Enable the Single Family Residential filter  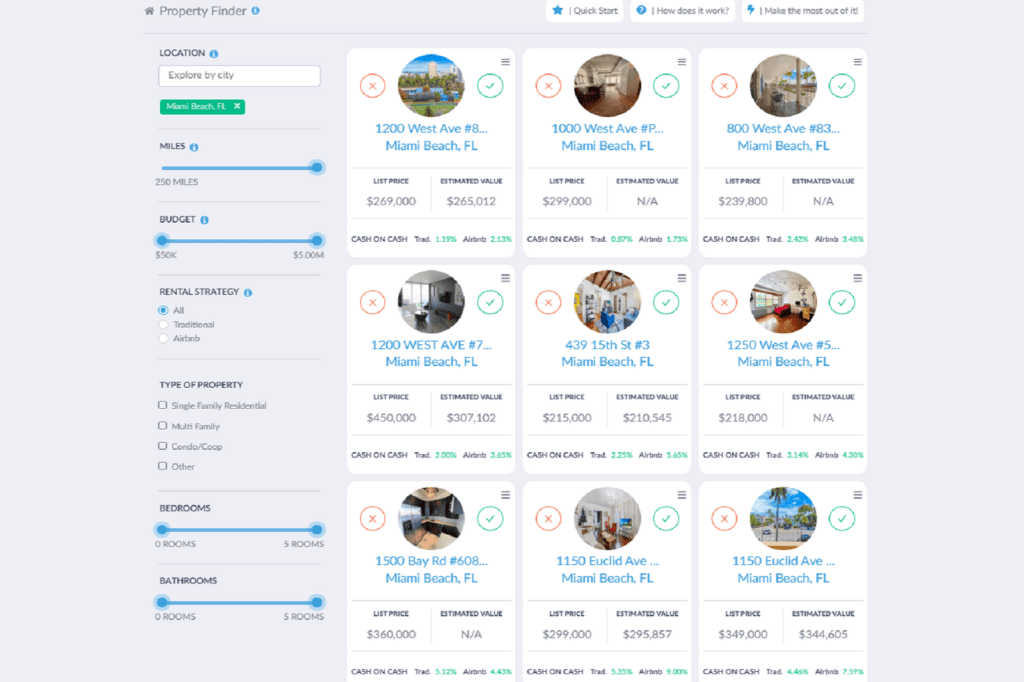(x=161, y=406)
